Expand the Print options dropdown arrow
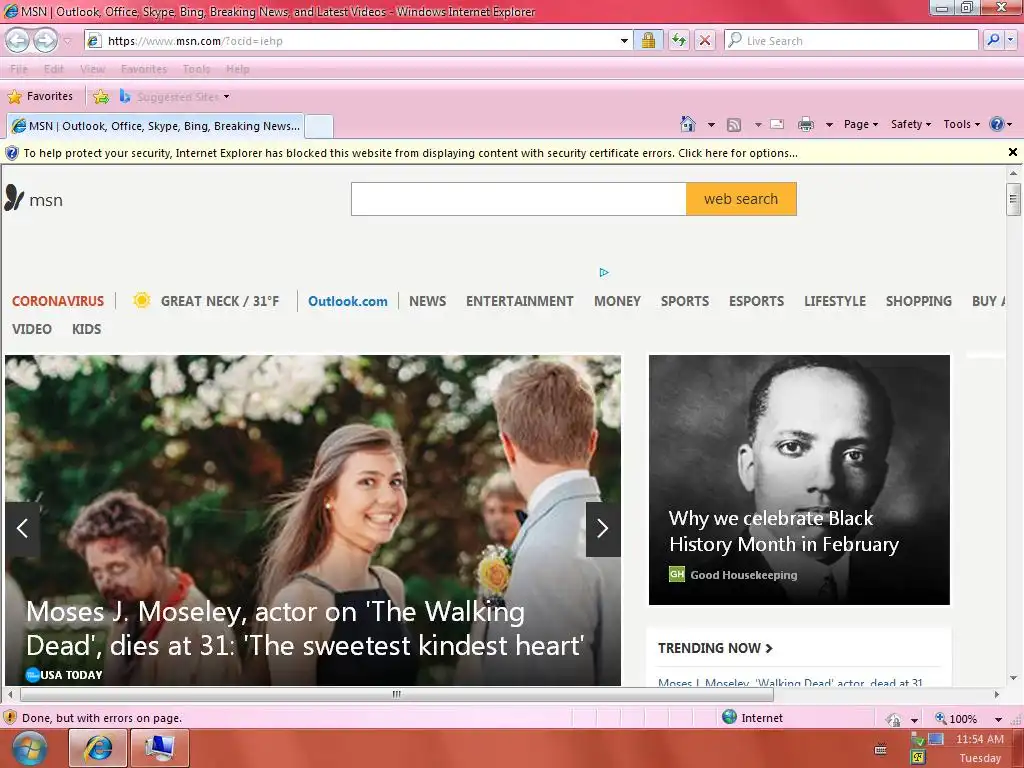The image size is (1024, 768). (x=829, y=124)
